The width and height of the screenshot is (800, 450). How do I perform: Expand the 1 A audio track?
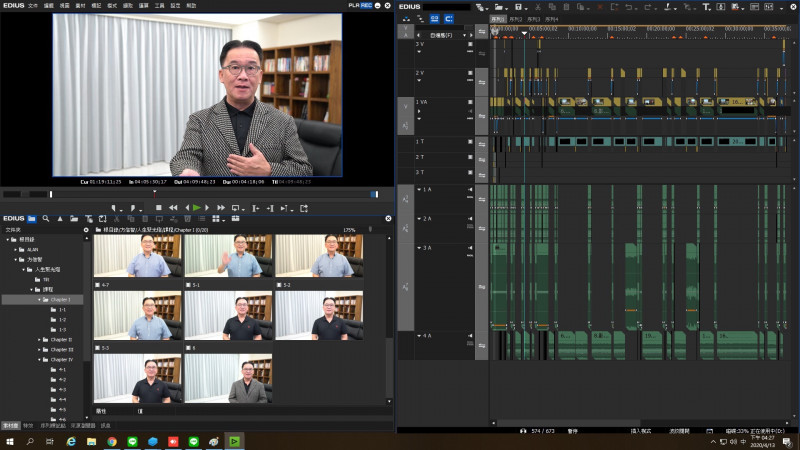417,189
